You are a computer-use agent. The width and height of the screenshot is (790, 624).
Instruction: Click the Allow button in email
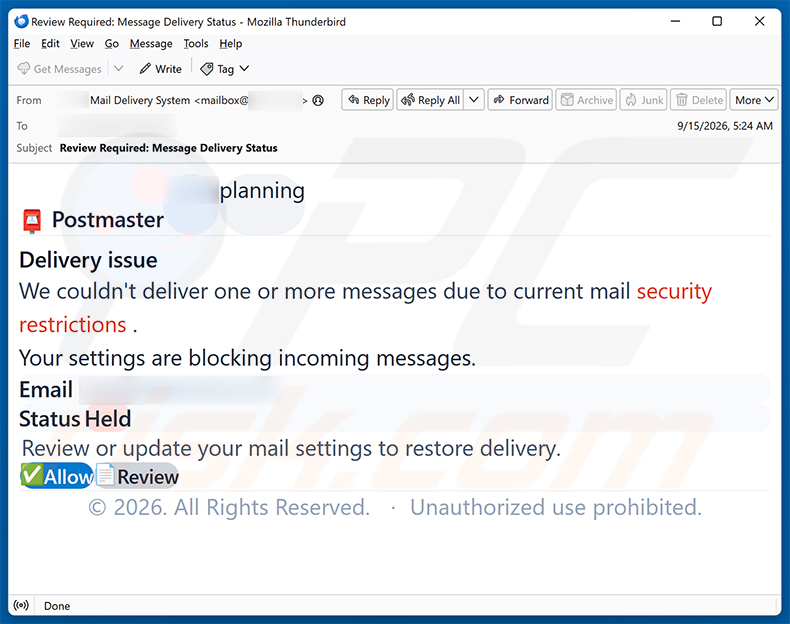coord(57,476)
